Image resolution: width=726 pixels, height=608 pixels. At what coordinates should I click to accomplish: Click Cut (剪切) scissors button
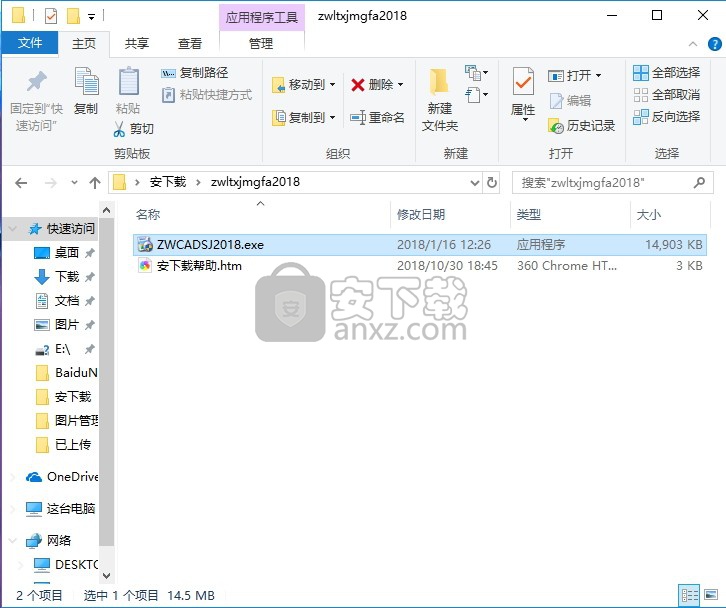[133, 129]
